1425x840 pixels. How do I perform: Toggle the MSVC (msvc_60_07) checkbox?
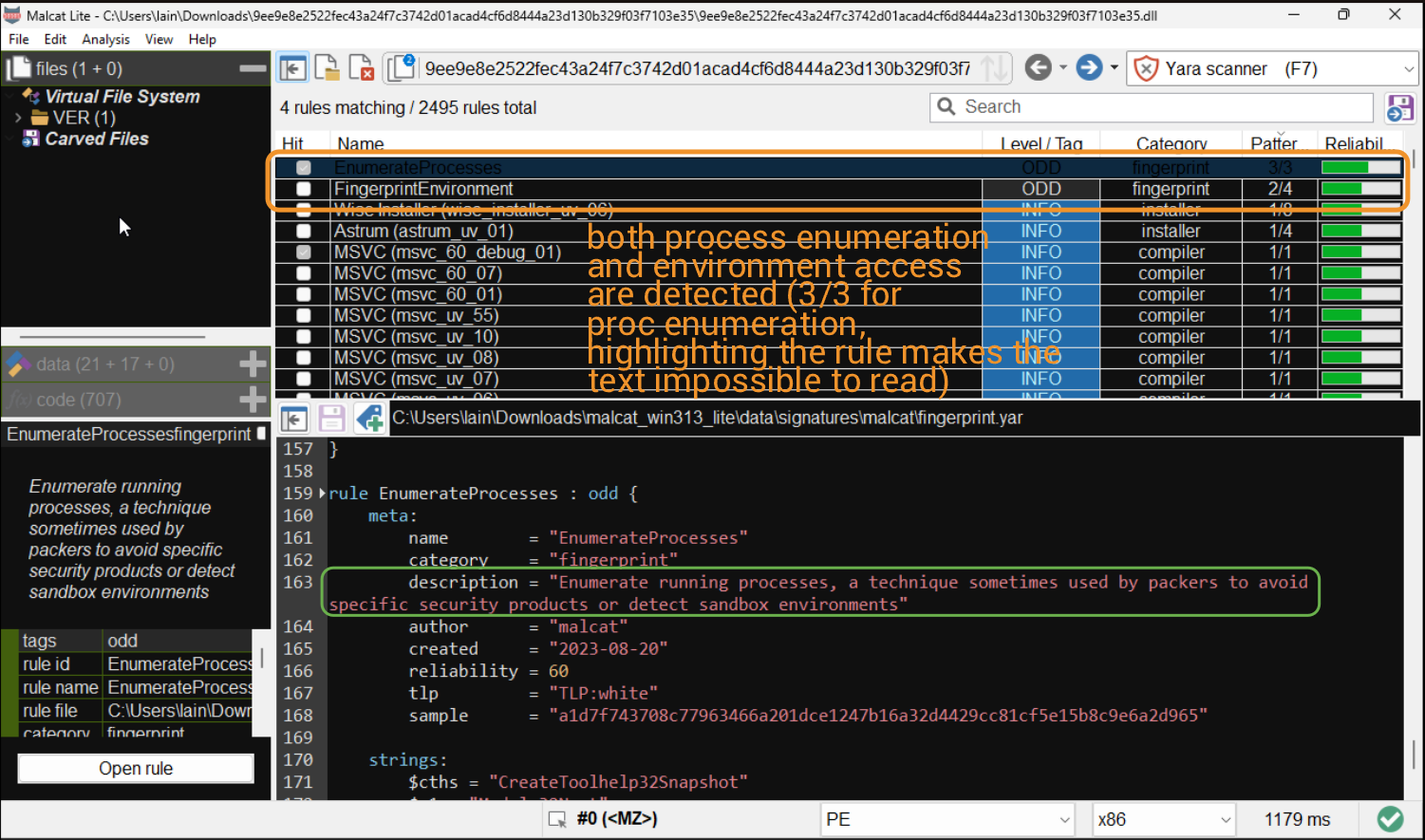304,273
